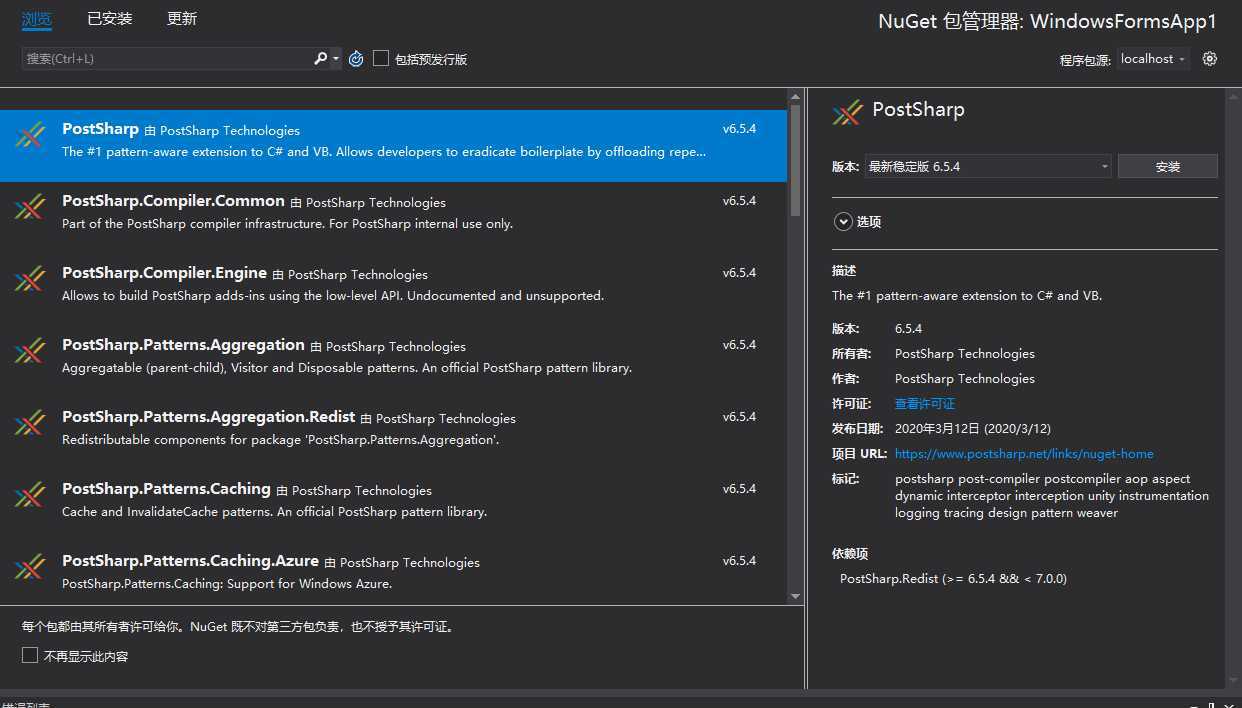1242x708 pixels.
Task: Select the PostSharp.Patterns.Caching.Azure package name
Action: click(x=190, y=561)
